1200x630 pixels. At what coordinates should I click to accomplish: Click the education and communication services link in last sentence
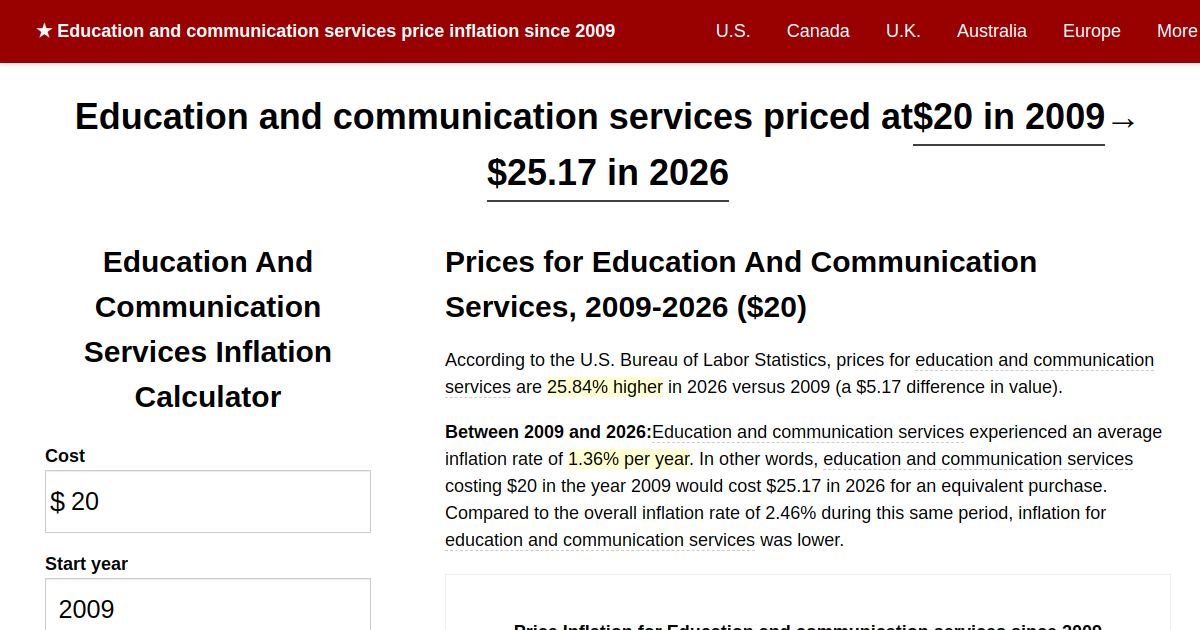pos(599,539)
